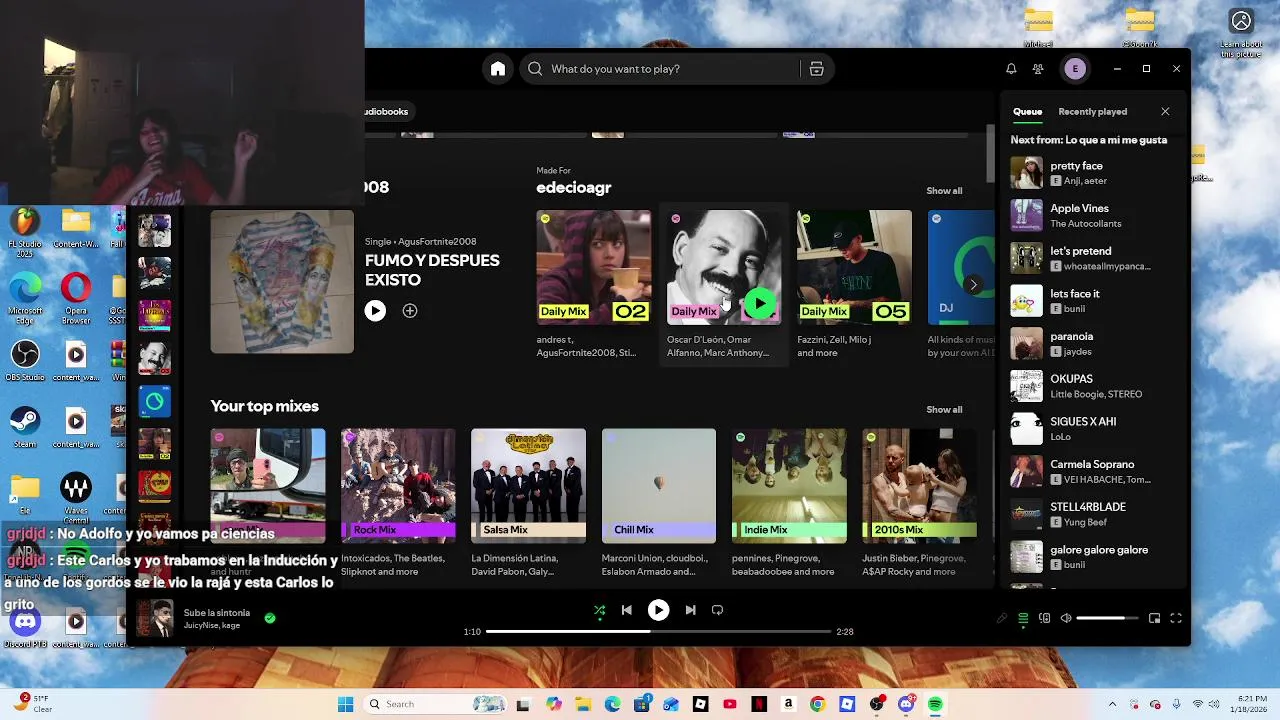The width and height of the screenshot is (1280, 720).
Task: Seek within the song progress bar
Action: point(658,632)
